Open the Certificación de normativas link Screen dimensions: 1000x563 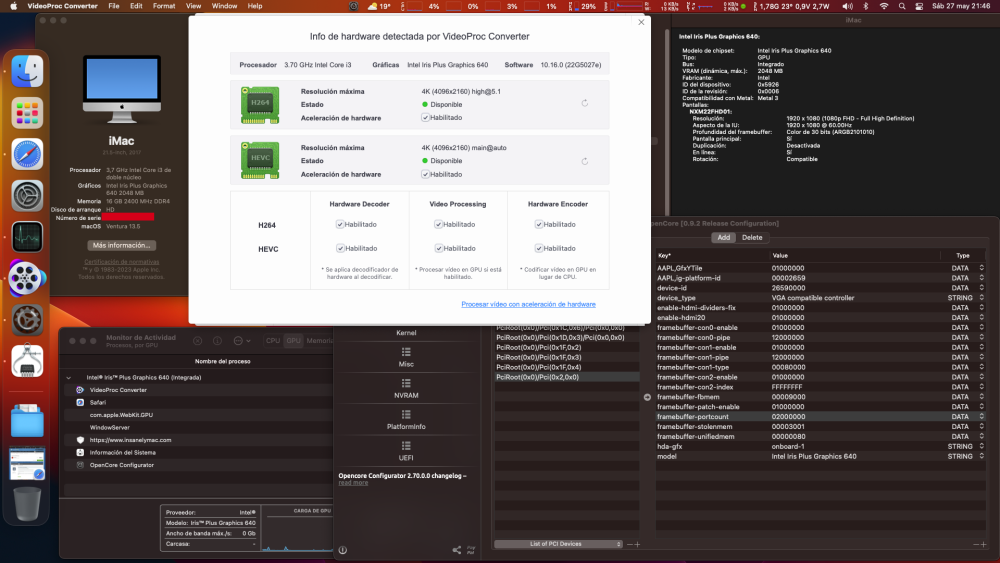(122, 261)
